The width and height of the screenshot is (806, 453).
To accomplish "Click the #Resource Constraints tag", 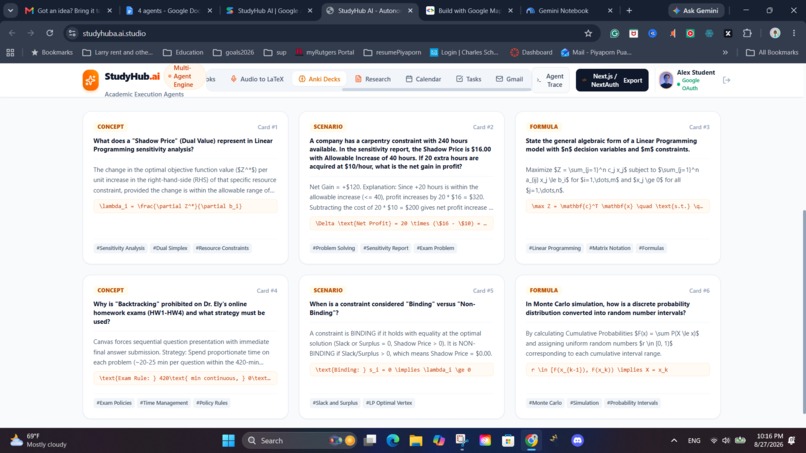I will (x=222, y=248).
